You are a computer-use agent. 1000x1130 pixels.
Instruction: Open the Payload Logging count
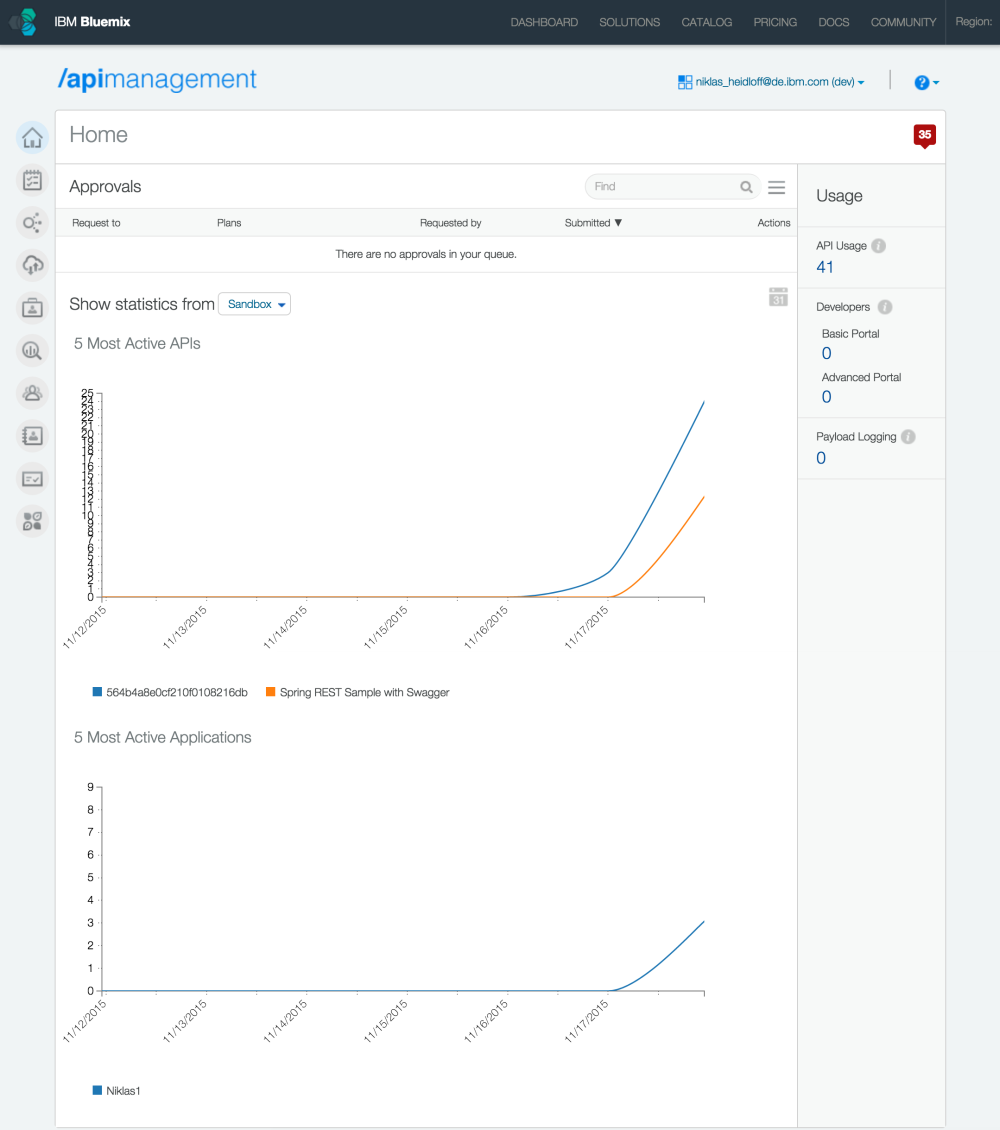click(821, 458)
